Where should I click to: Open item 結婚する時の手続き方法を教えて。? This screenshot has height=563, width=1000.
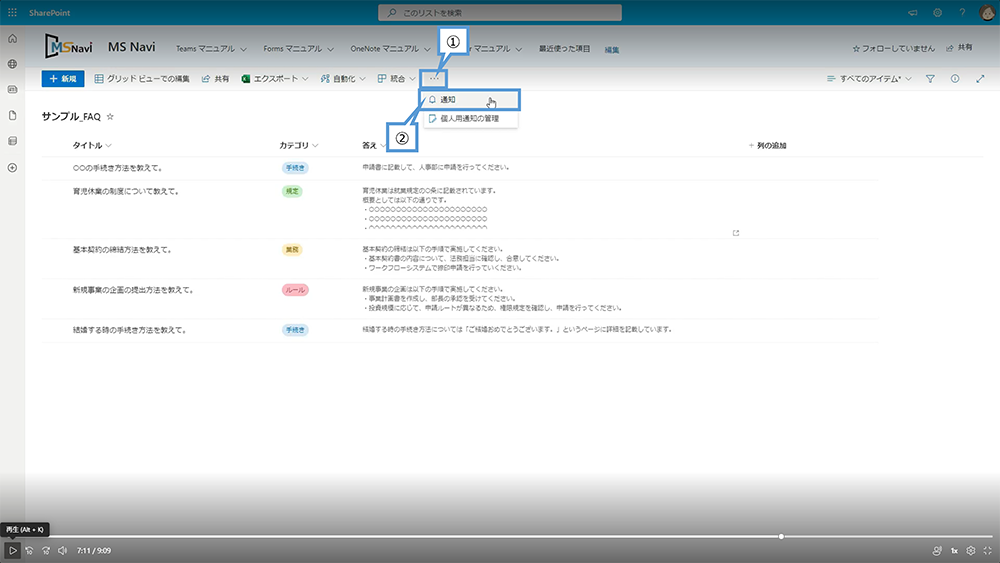click(x=129, y=330)
